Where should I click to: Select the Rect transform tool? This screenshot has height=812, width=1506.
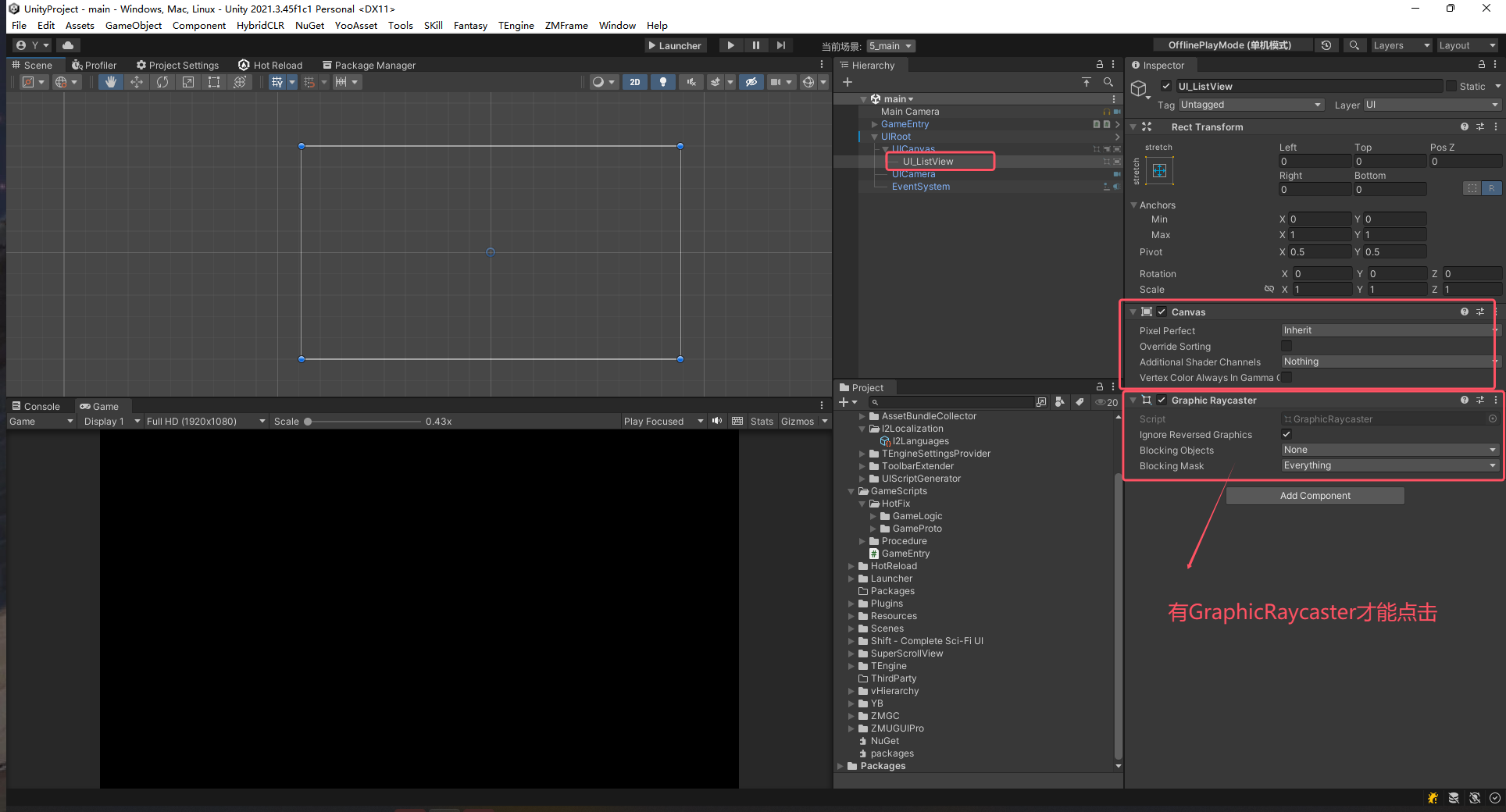pos(214,82)
